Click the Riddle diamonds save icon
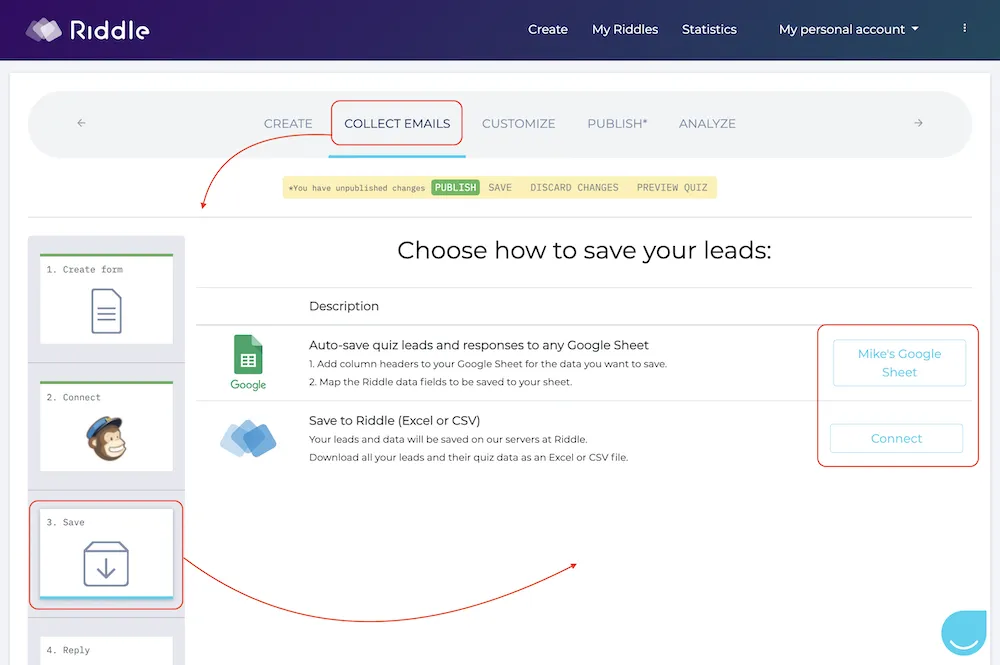This screenshot has width=1000, height=665. [x=248, y=438]
